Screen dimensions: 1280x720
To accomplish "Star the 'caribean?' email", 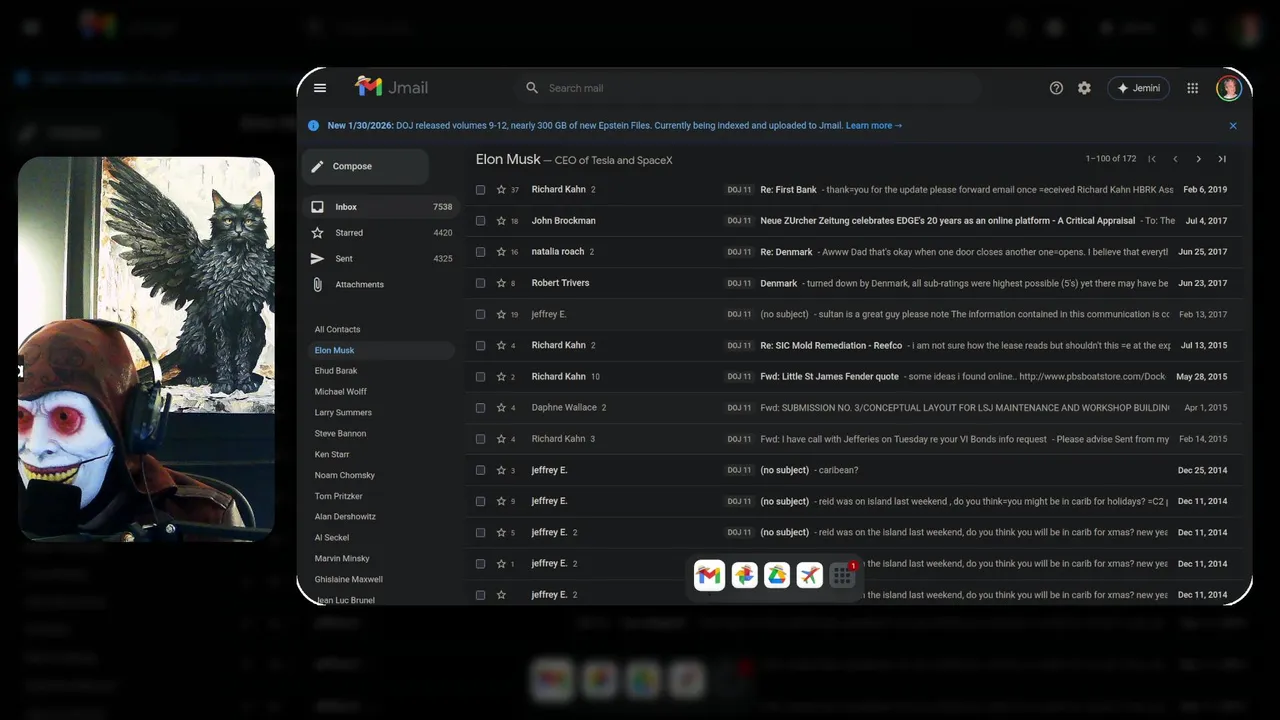I will 501,470.
